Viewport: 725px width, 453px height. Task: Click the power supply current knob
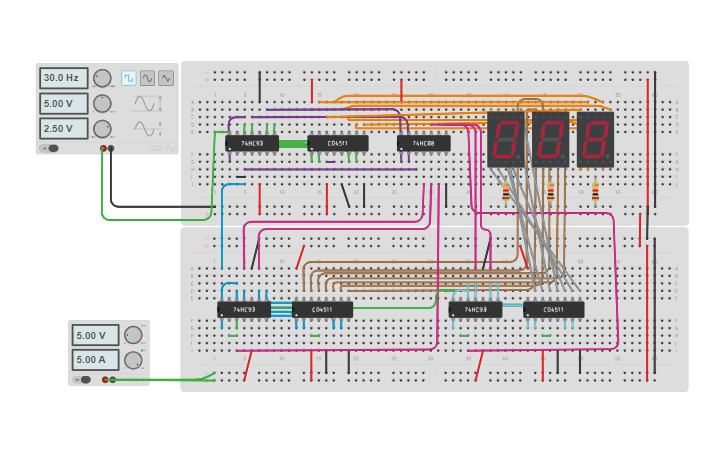[x=132, y=360]
